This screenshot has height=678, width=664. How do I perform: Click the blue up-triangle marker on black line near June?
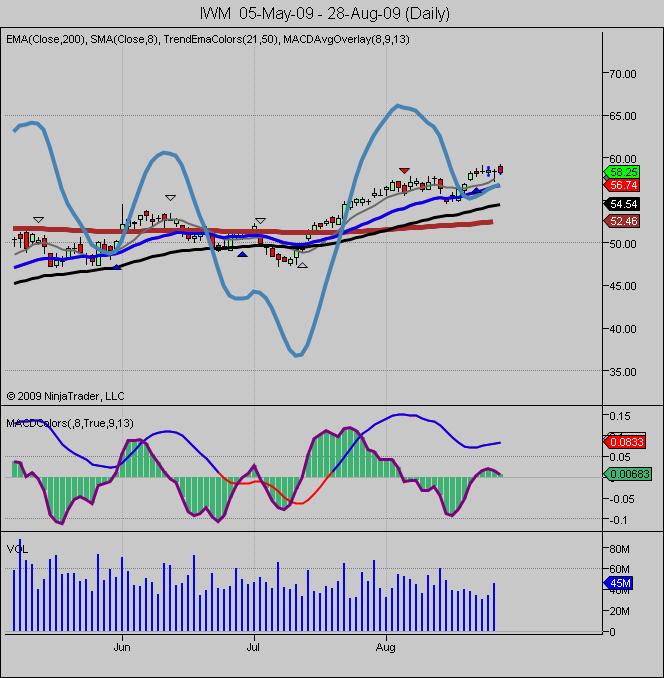click(117, 268)
